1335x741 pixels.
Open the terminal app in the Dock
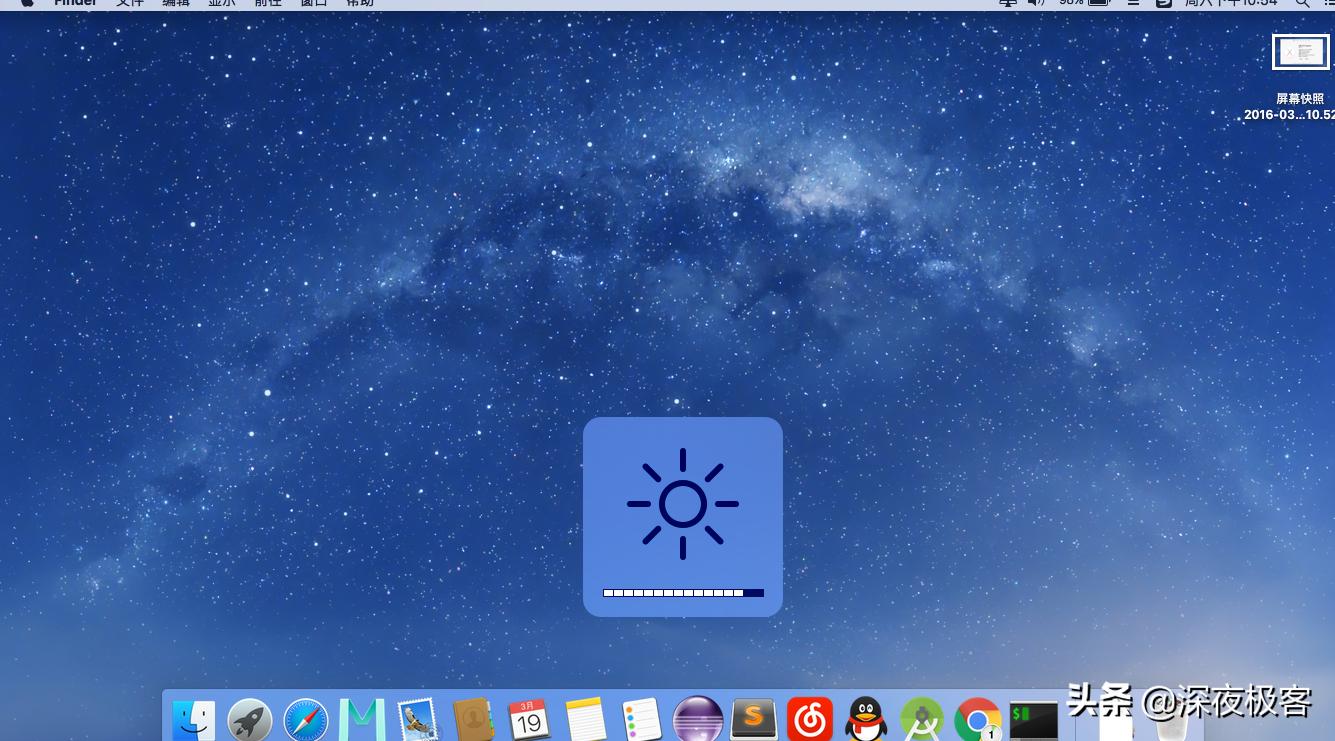tap(1034, 719)
